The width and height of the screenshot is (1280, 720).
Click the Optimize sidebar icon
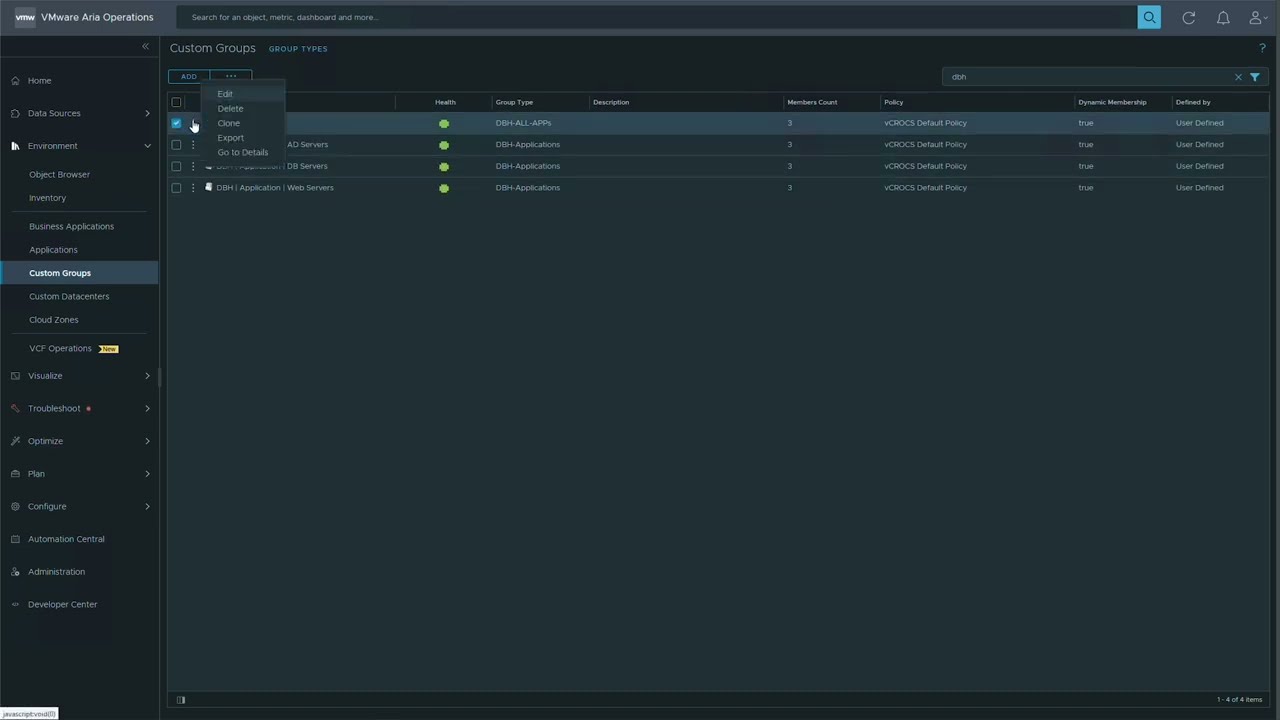[15, 441]
